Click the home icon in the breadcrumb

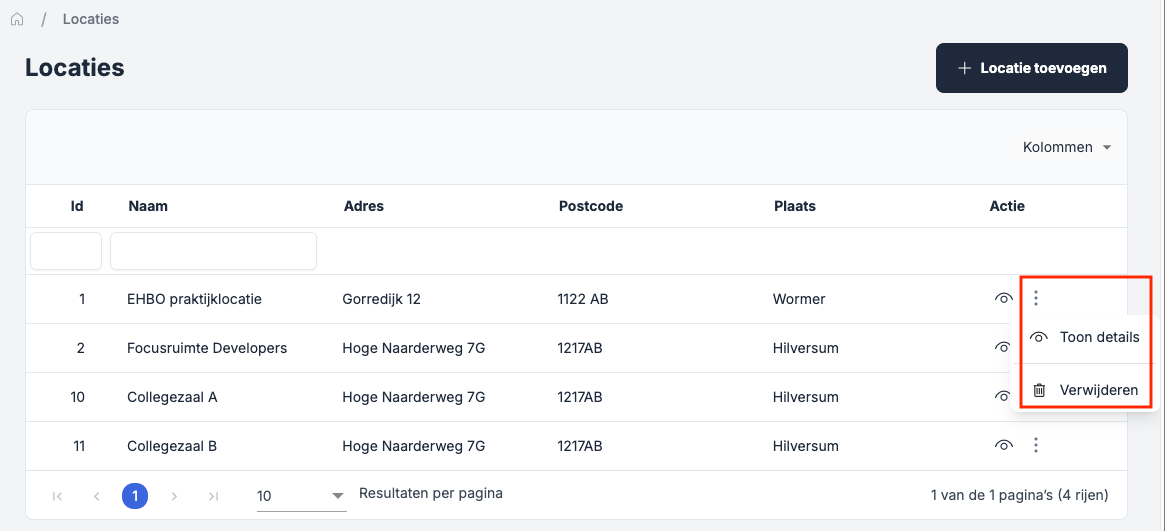[x=17, y=19]
